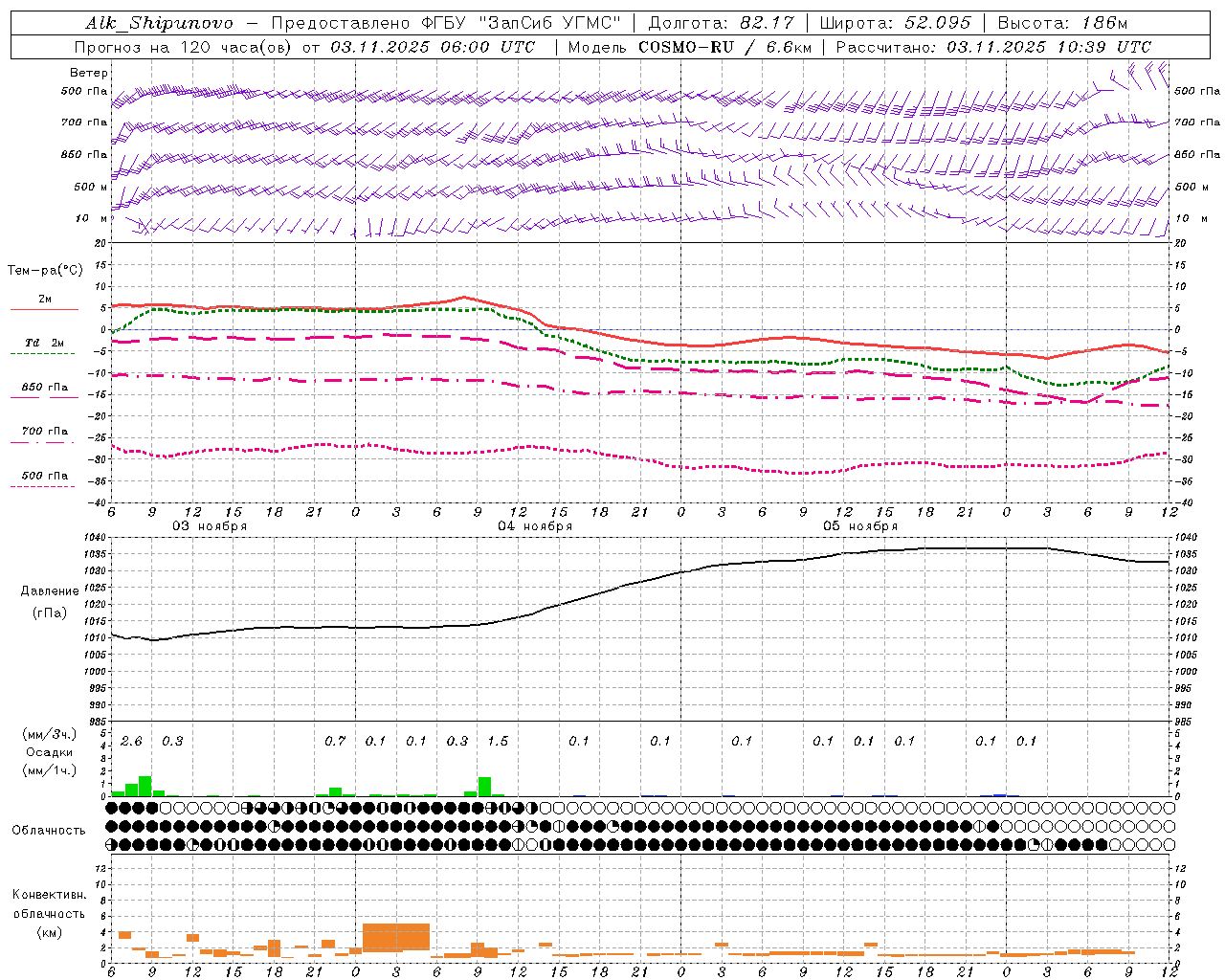Click the computed time Рассчитано: 03.11.2025 10:39 UTC

click(993, 47)
